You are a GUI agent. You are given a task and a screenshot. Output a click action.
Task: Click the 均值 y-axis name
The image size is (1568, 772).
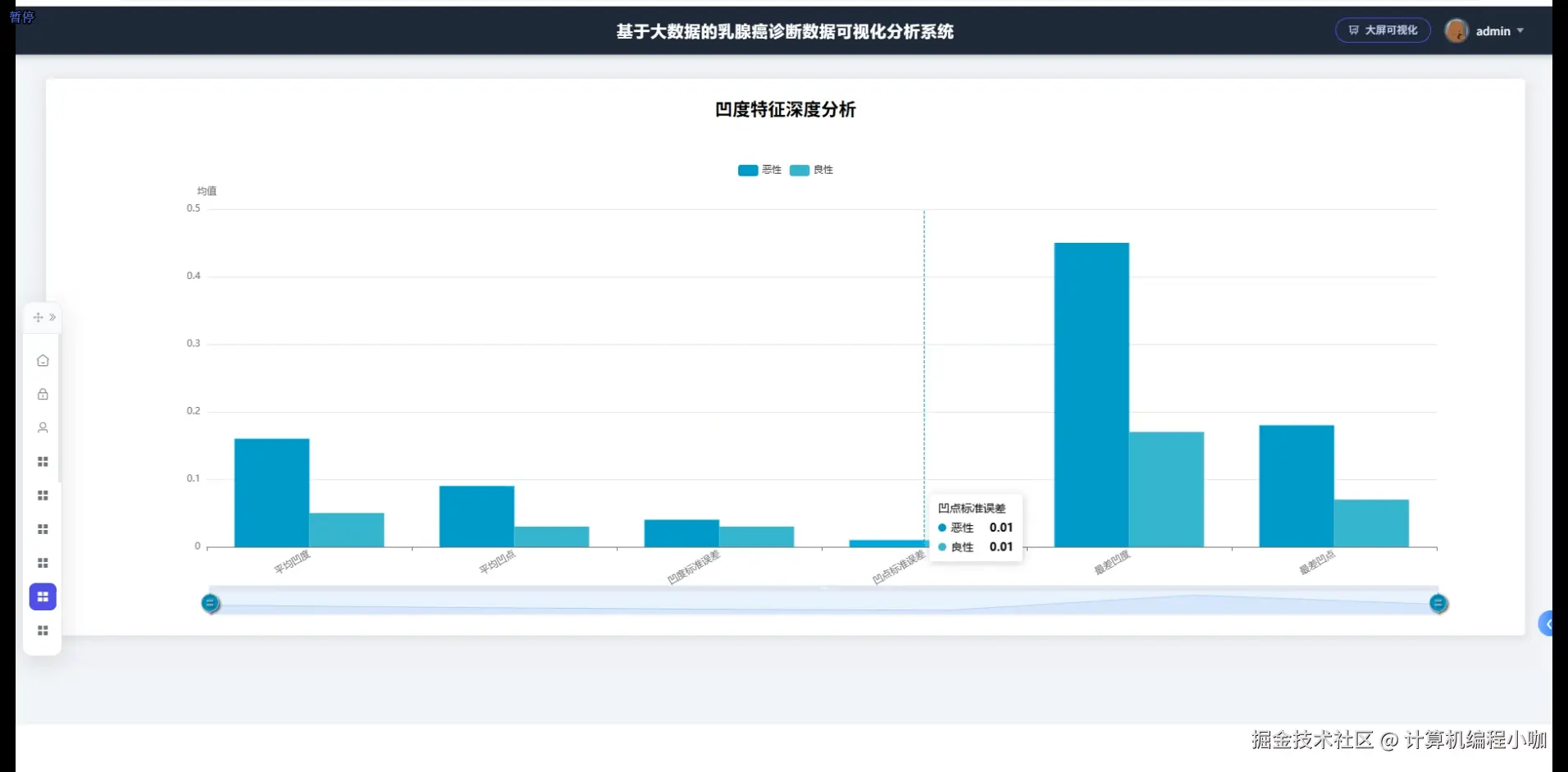tap(207, 190)
